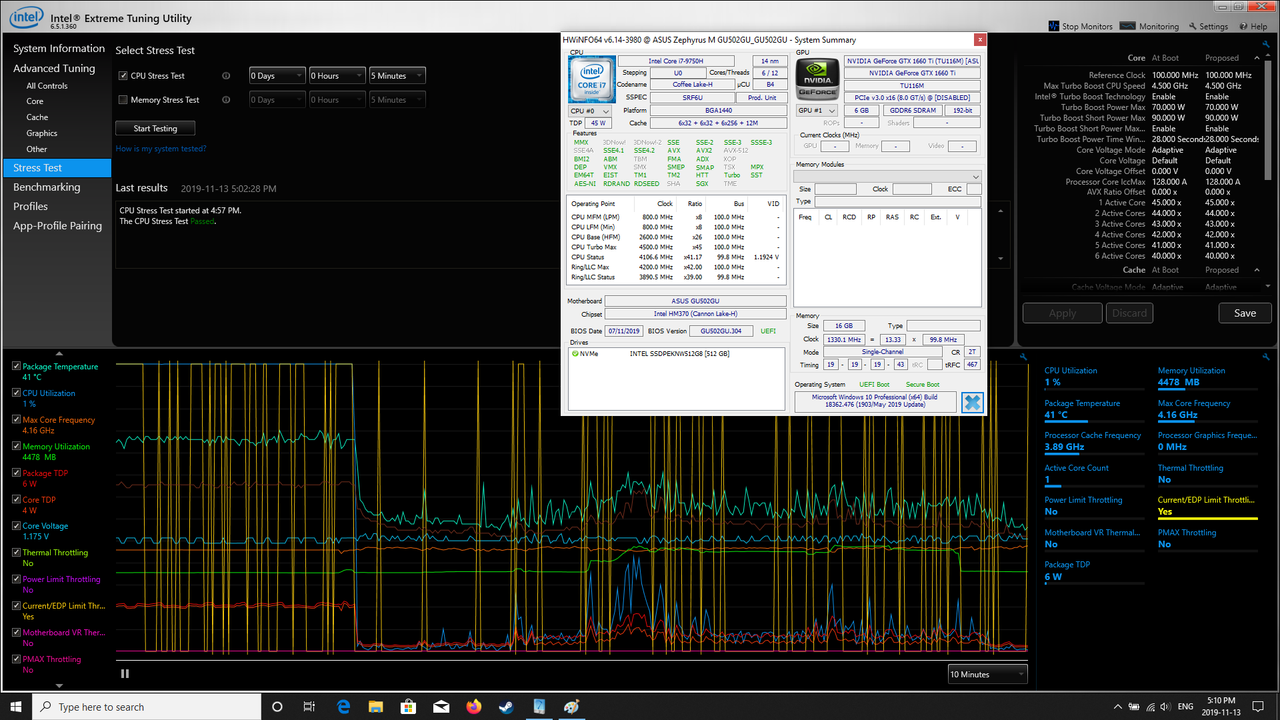Screen dimensions: 1280x720
Task: Toggle Thermal Throttling graph checkbox
Action: point(16,552)
